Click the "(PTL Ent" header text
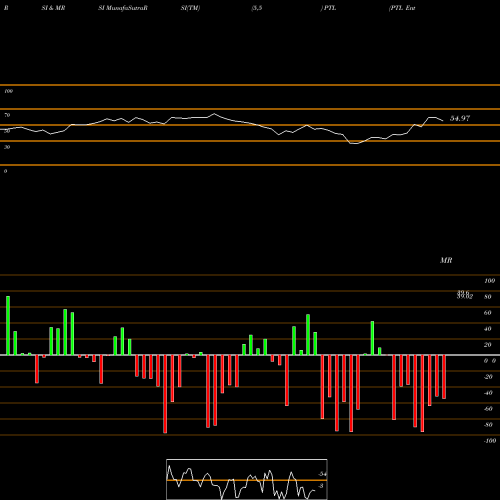 coord(402,8)
